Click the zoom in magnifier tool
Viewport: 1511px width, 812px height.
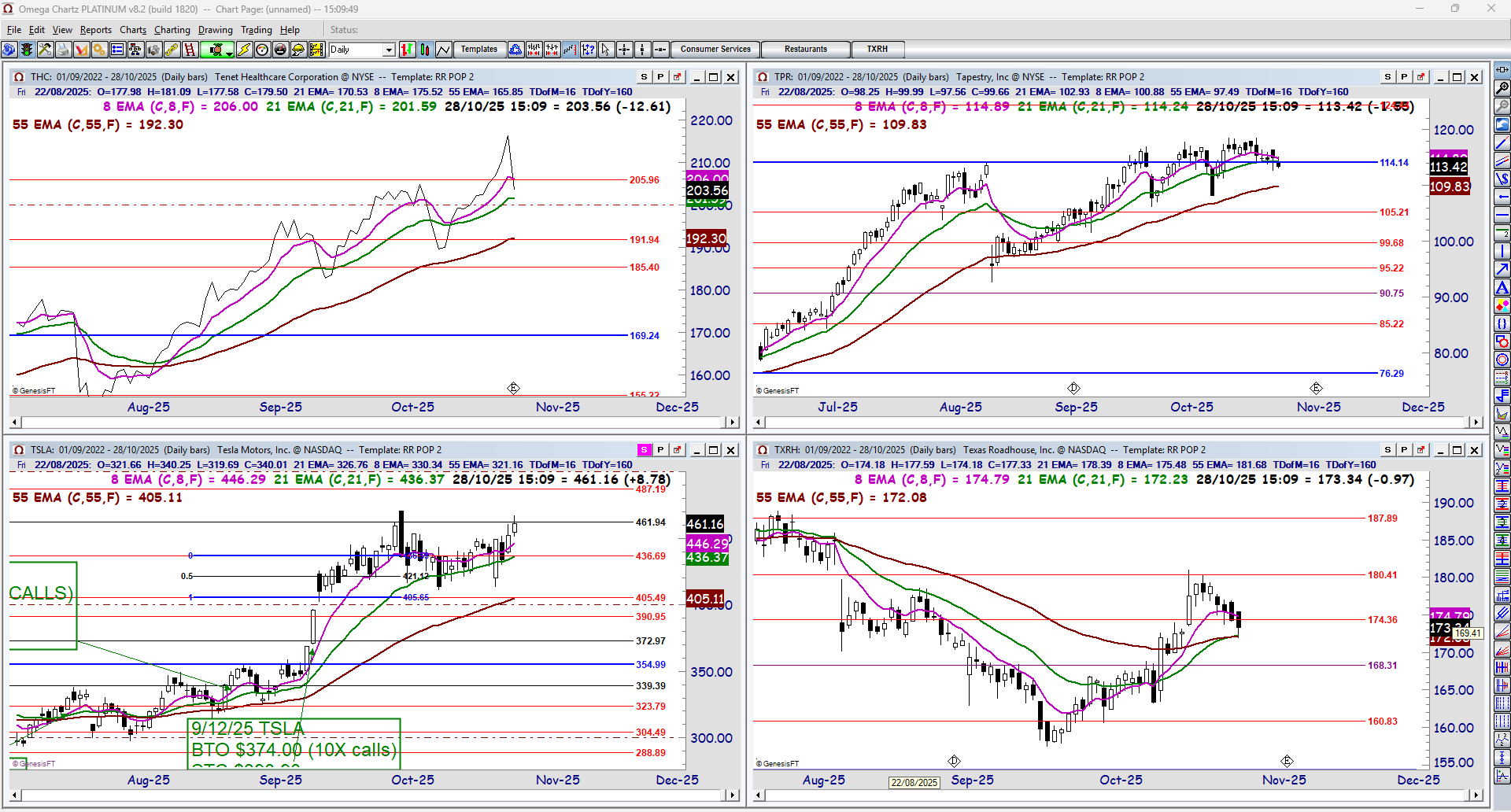click(x=1502, y=88)
